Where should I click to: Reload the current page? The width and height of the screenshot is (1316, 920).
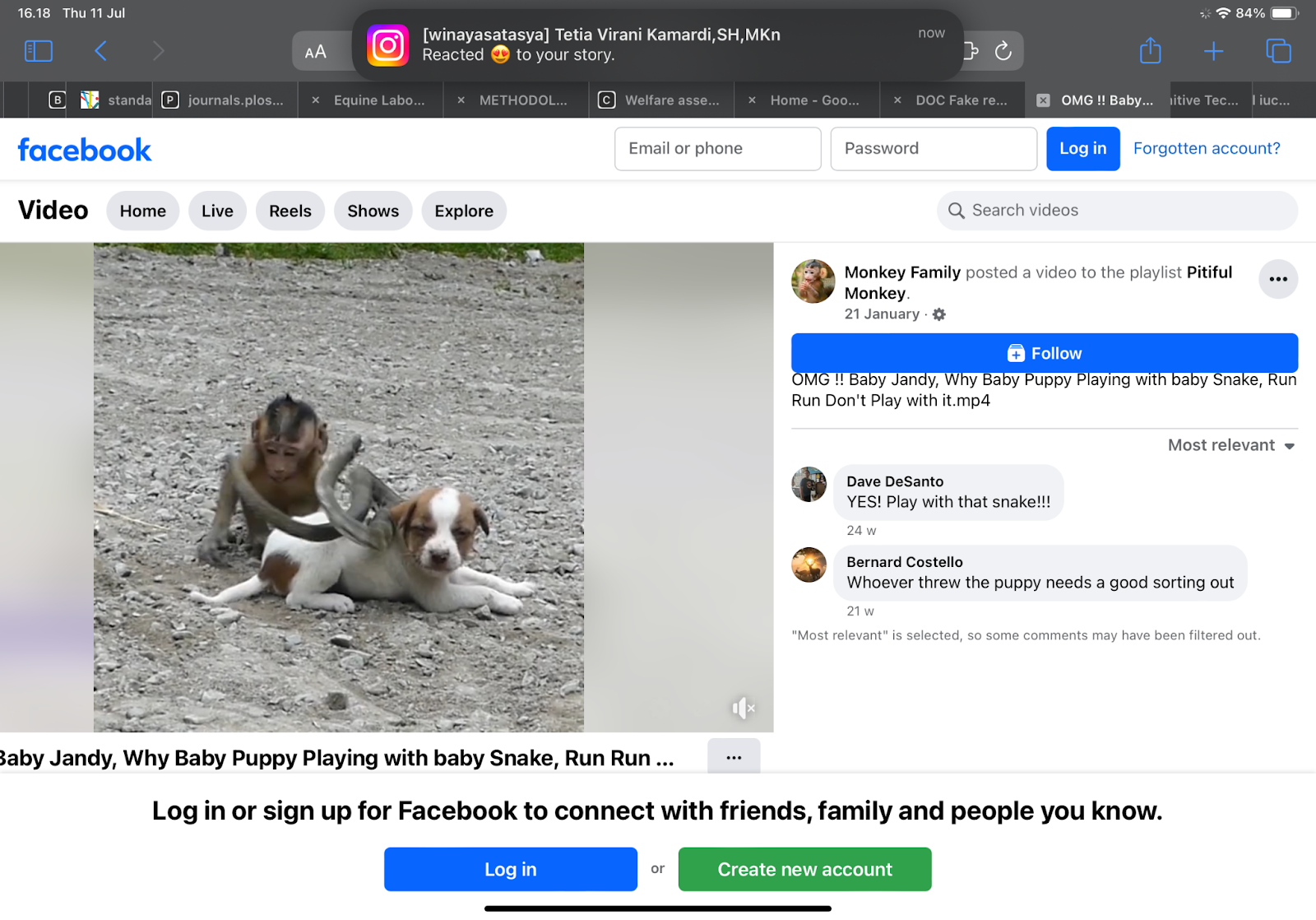pos(1003,51)
